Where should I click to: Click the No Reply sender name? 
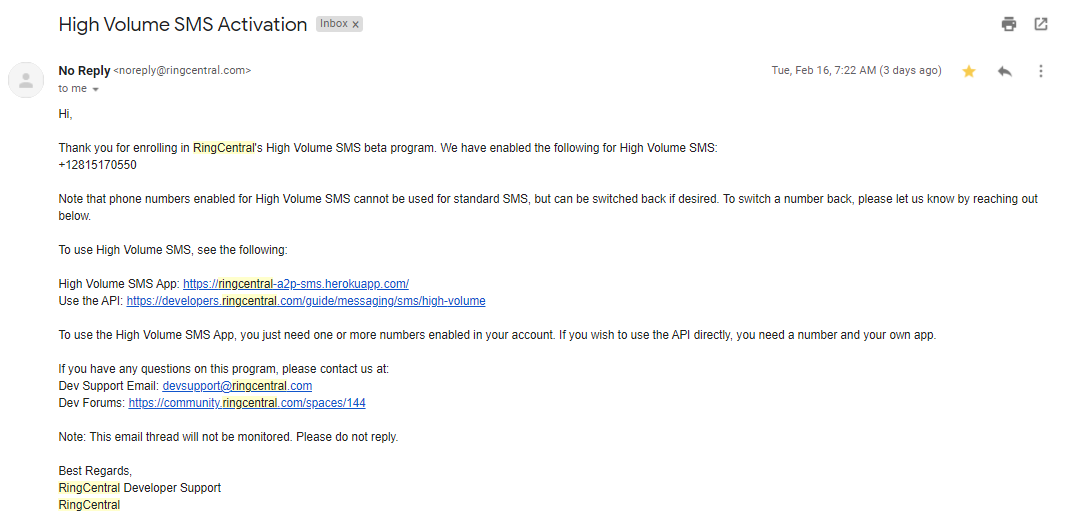click(x=84, y=71)
